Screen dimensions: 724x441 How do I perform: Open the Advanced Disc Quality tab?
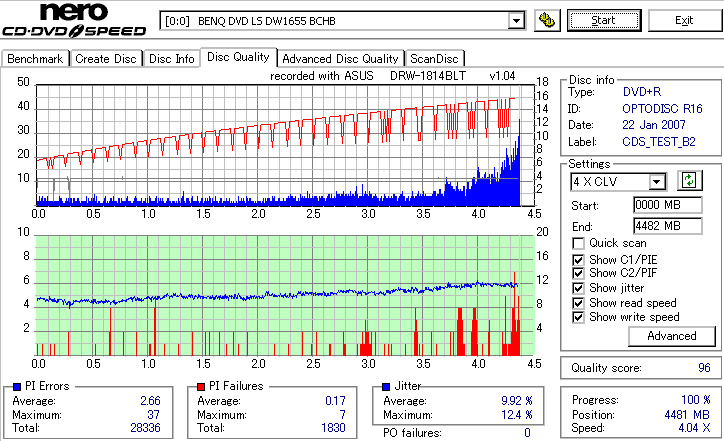[x=340, y=59]
